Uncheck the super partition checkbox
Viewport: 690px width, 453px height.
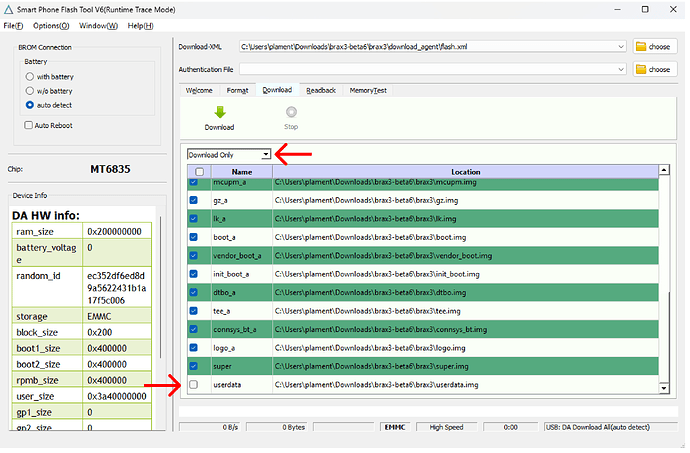pyautogui.click(x=194, y=367)
